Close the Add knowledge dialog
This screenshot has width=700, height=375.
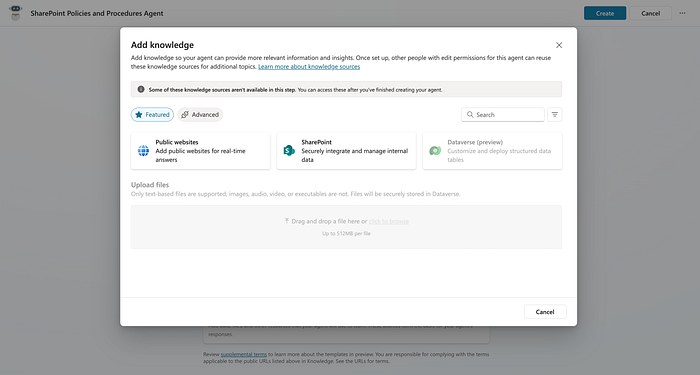pyautogui.click(x=559, y=45)
